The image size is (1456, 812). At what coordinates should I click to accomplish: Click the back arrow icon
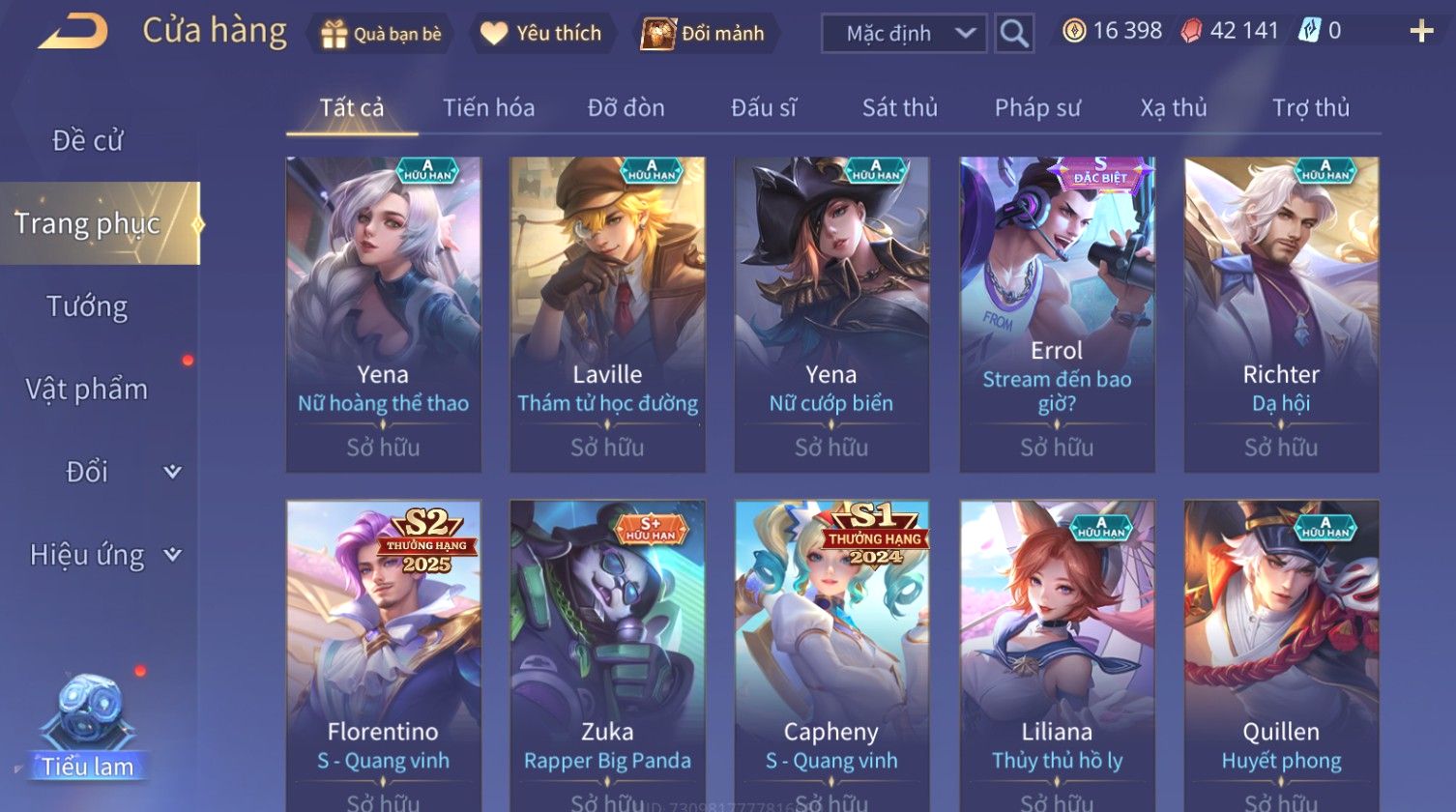[73, 31]
